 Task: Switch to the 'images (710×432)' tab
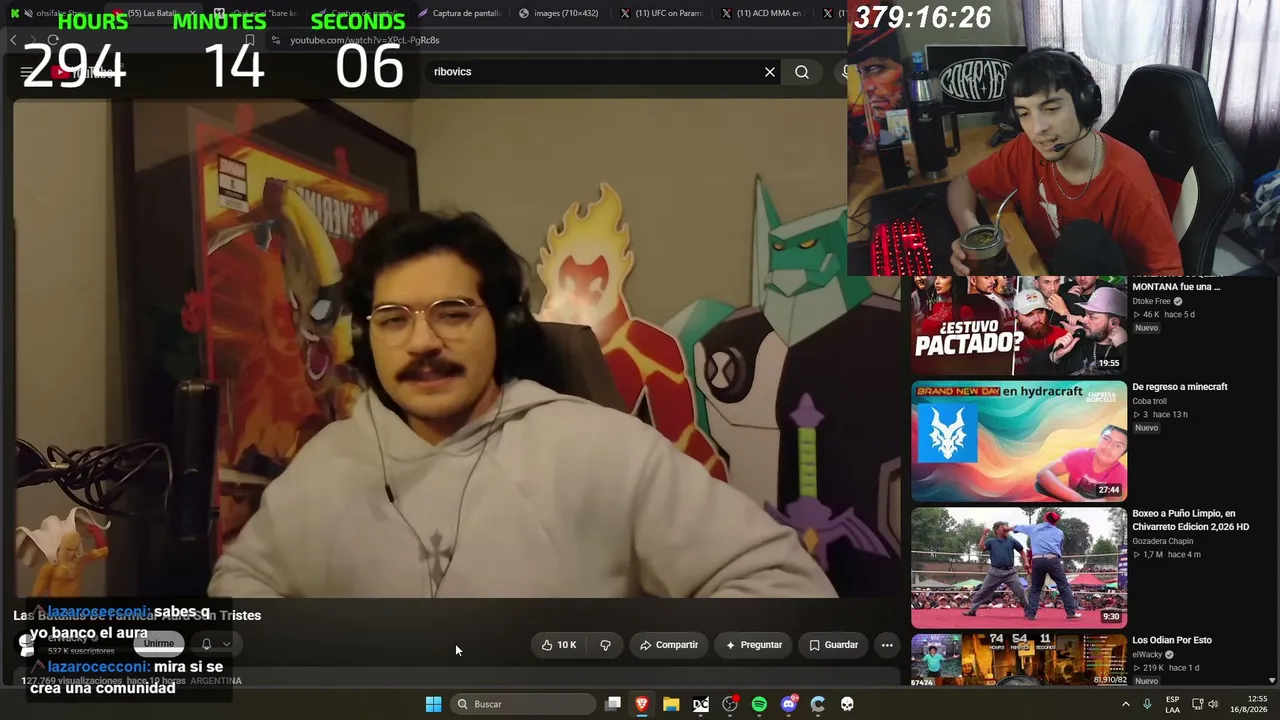point(559,13)
